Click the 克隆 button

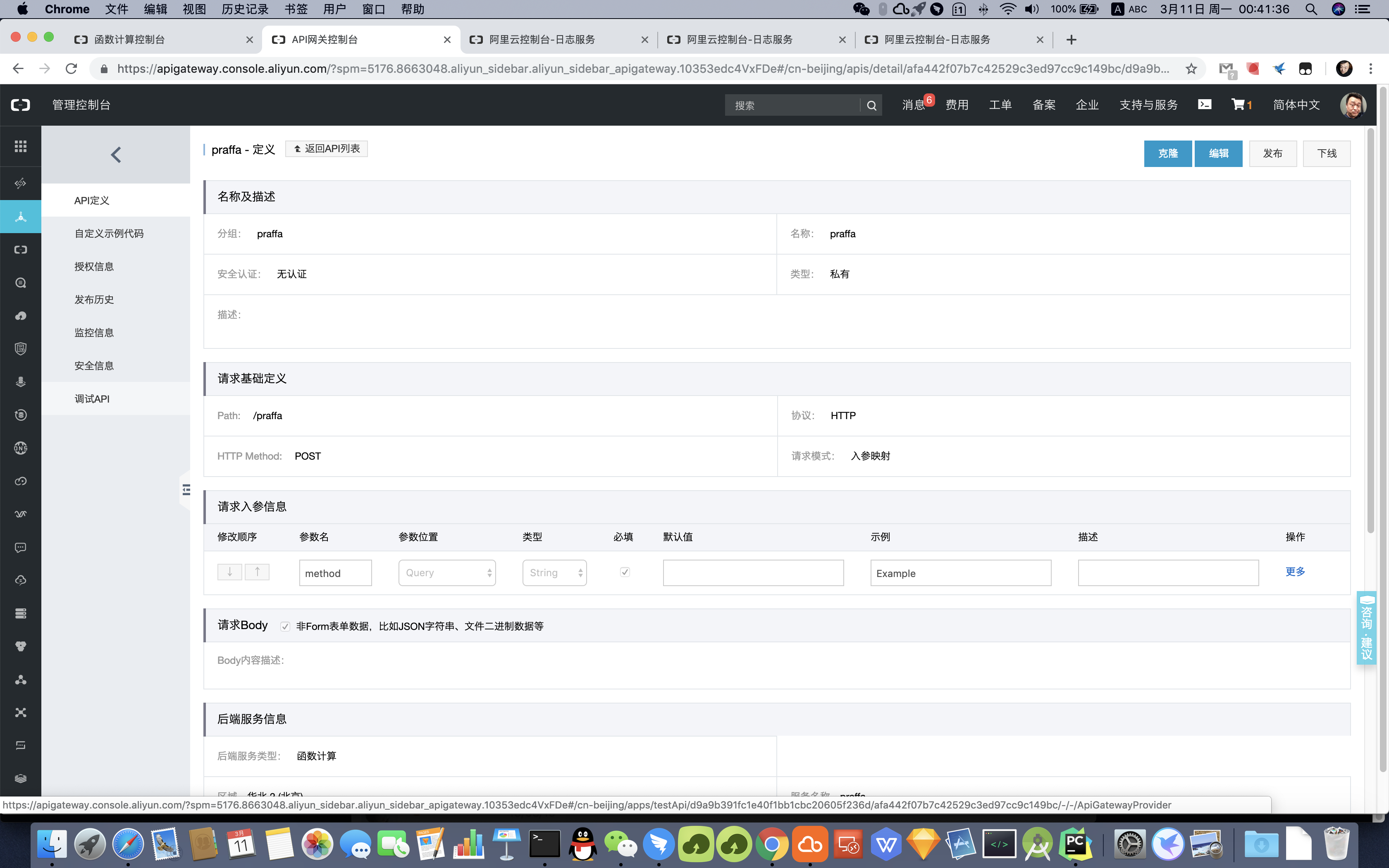[1167, 154]
